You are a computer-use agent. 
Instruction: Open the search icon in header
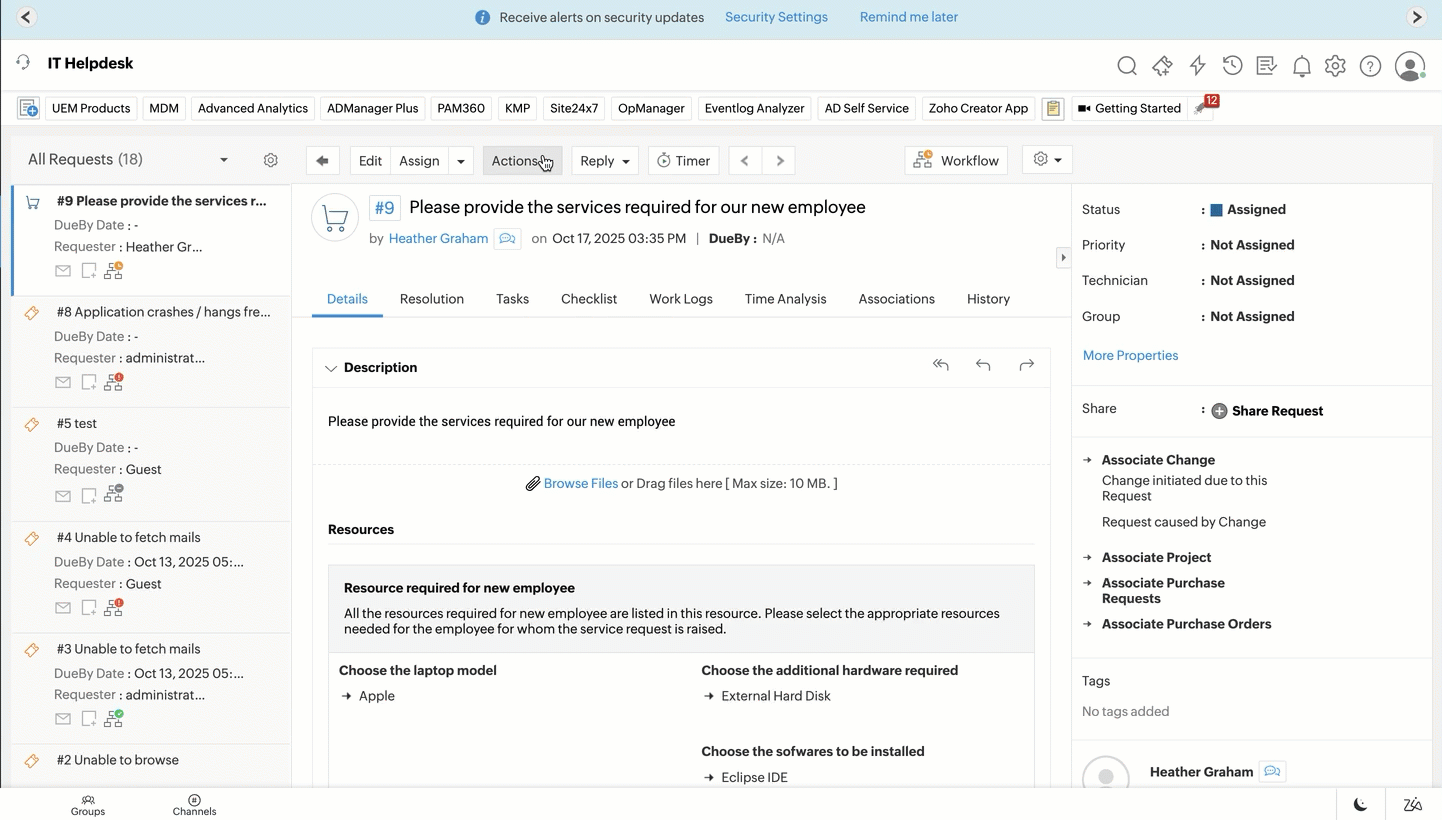coord(1127,66)
